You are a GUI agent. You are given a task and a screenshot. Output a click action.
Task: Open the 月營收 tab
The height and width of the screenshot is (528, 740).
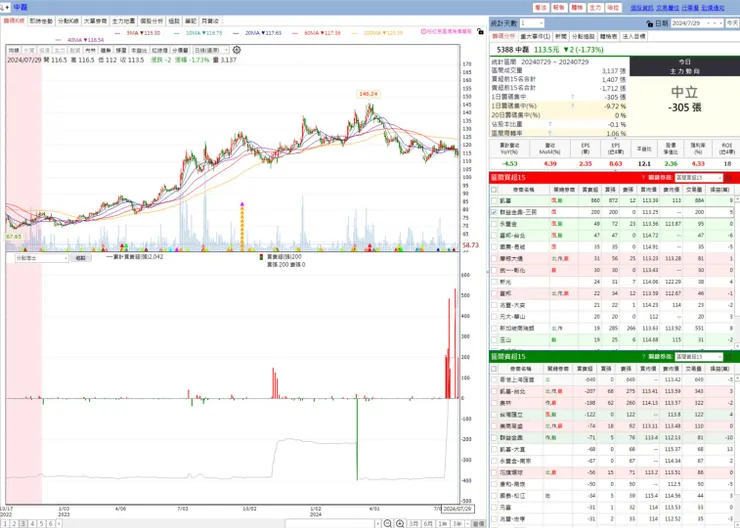[210, 21]
